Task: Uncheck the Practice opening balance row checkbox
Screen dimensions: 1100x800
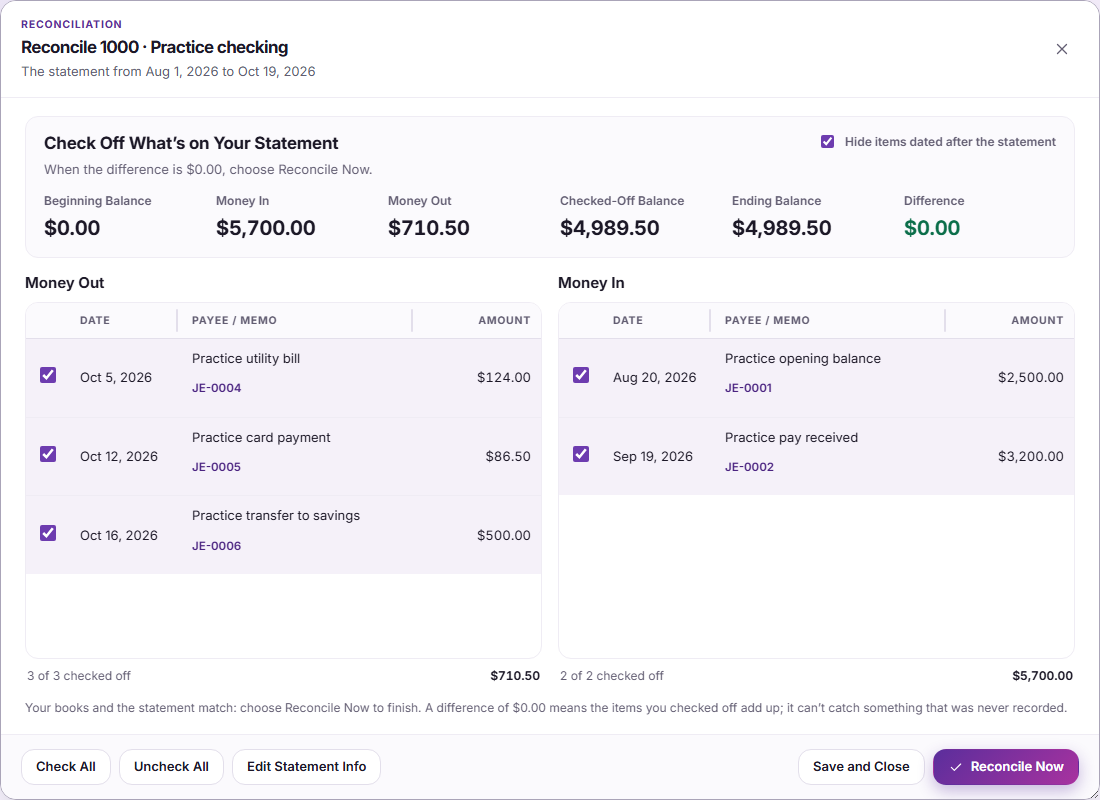Action: tap(581, 375)
